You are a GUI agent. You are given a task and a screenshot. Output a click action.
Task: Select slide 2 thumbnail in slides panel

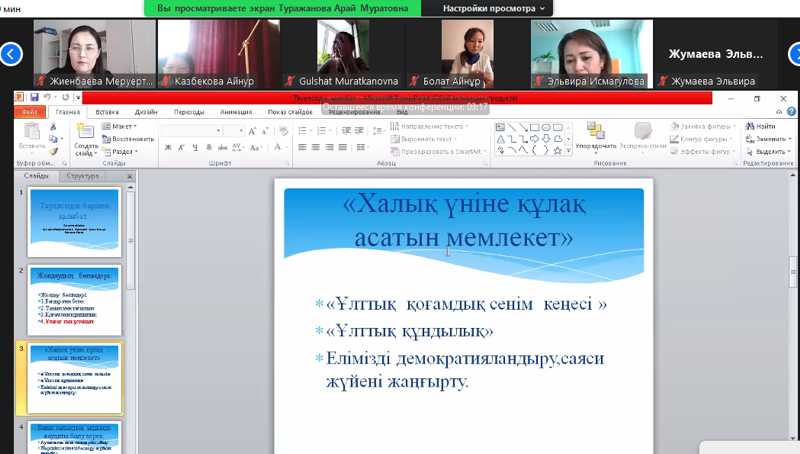click(x=74, y=300)
